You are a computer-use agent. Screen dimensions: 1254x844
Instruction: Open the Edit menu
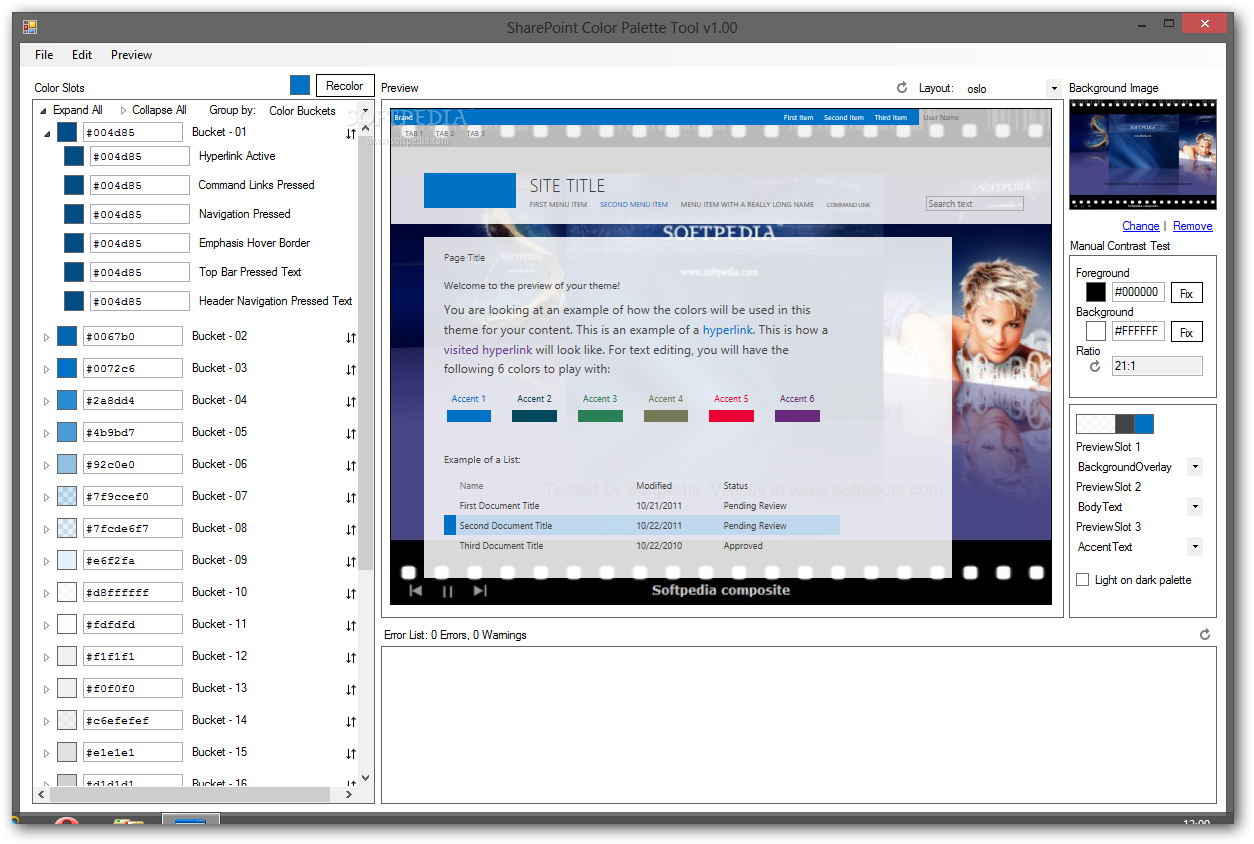[82, 55]
